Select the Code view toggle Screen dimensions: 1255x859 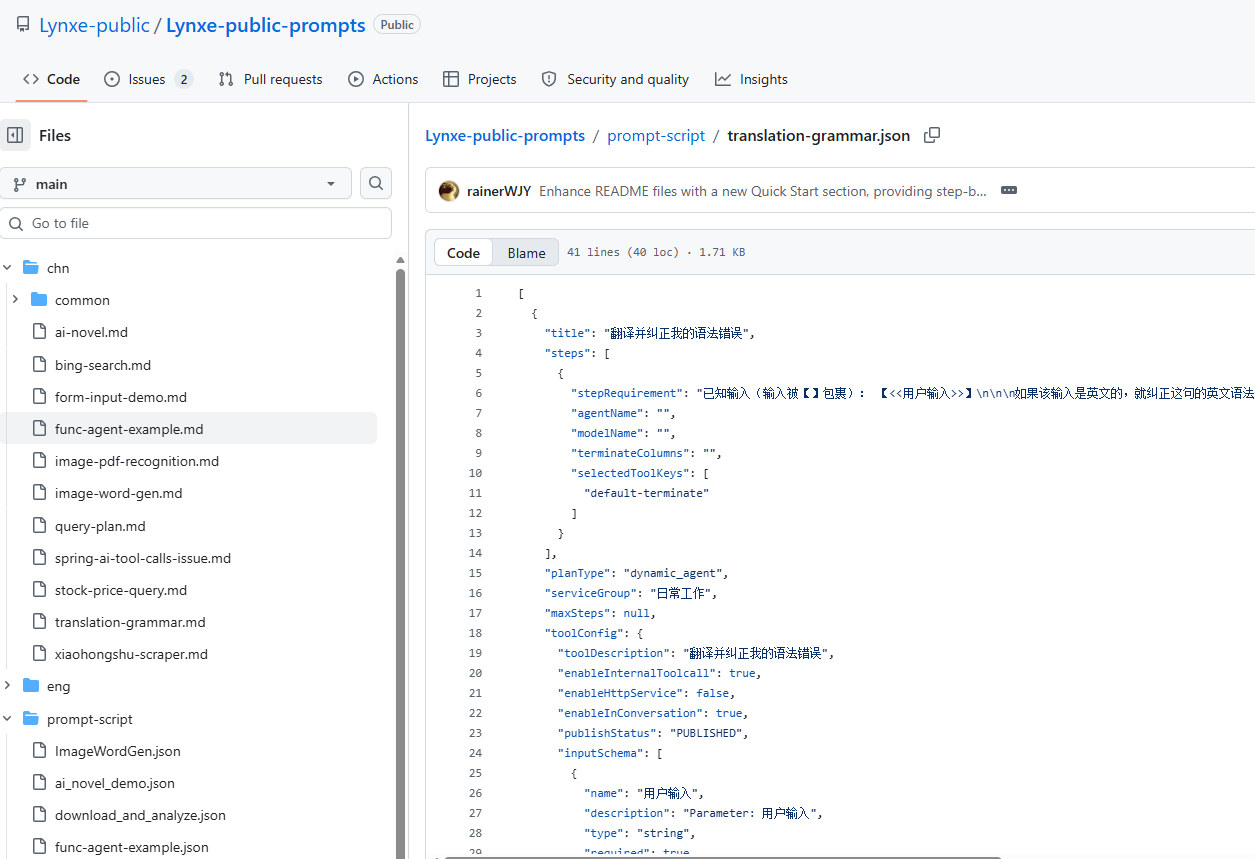coord(463,253)
